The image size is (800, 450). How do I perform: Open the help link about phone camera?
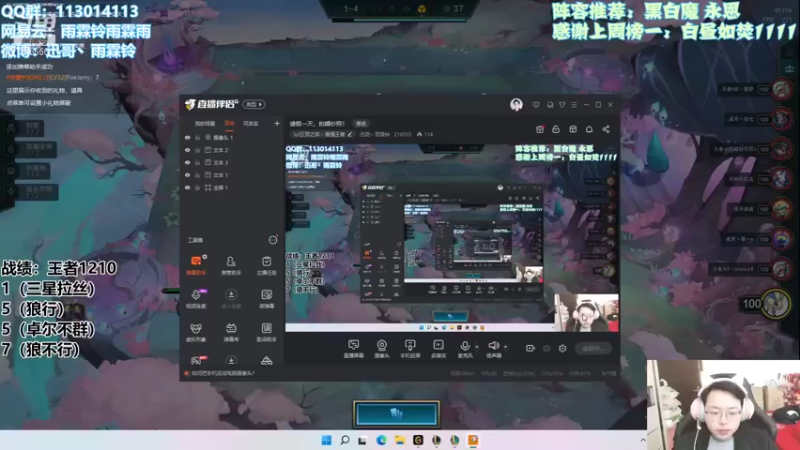tap(222, 373)
